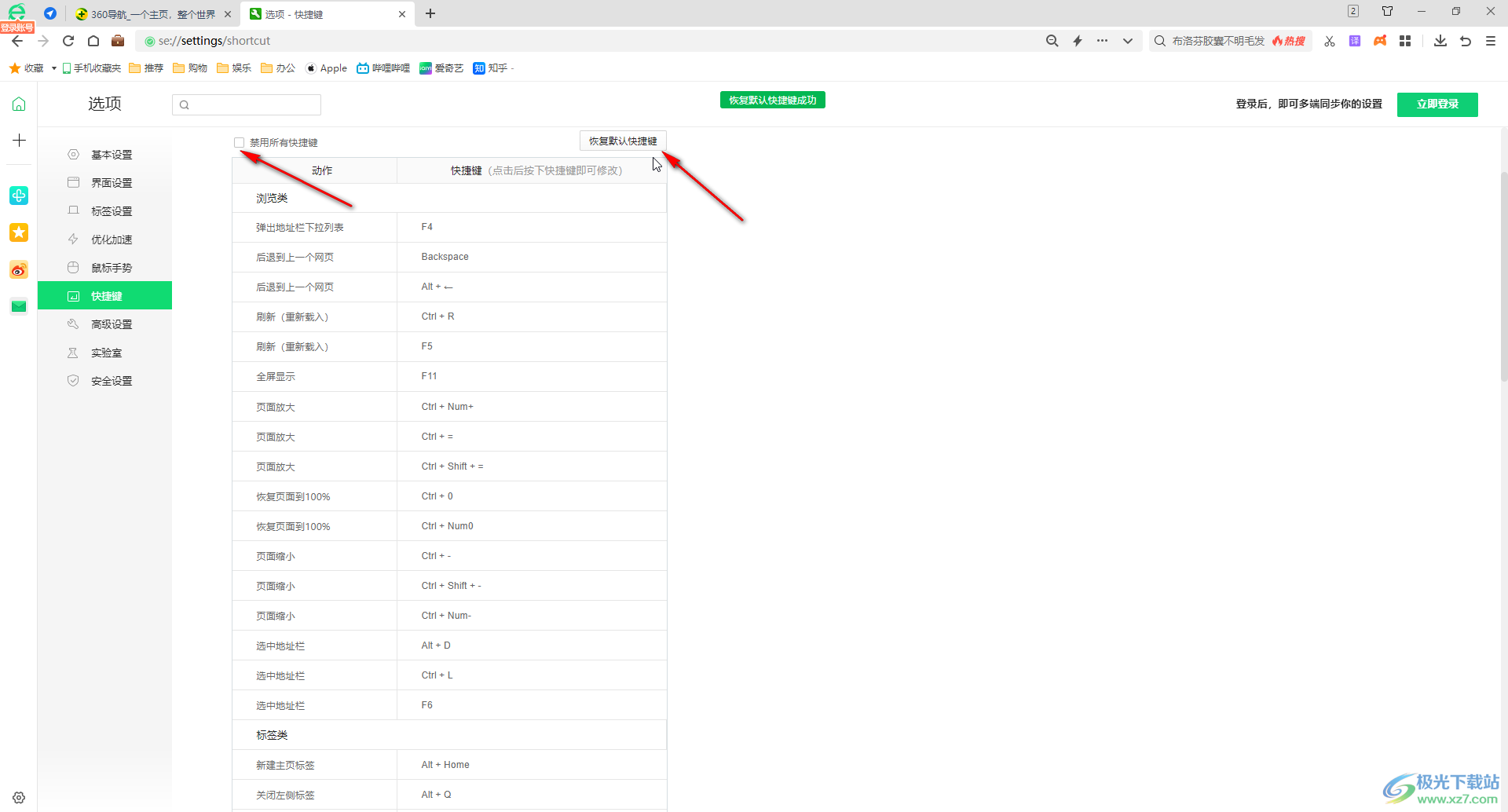Click the green 立即登录 login button
1508x812 pixels.
coord(1437,104)
